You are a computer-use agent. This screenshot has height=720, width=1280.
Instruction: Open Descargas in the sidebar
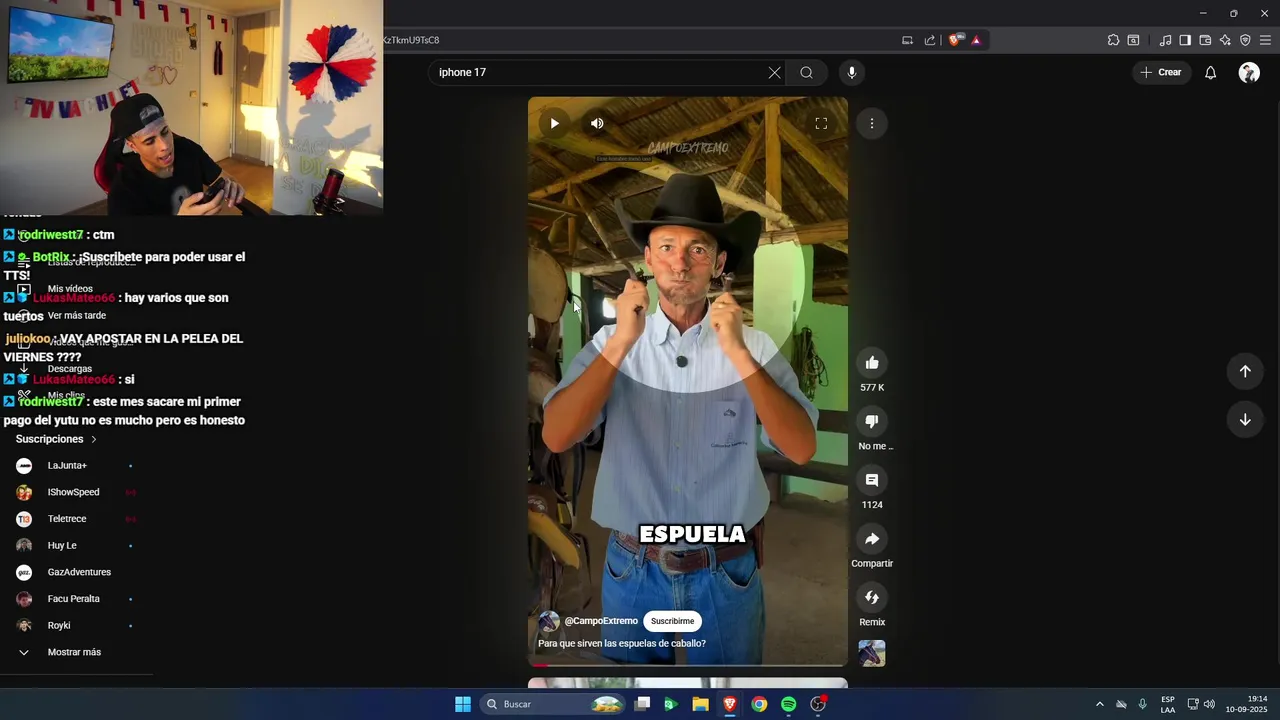point(70,369)
